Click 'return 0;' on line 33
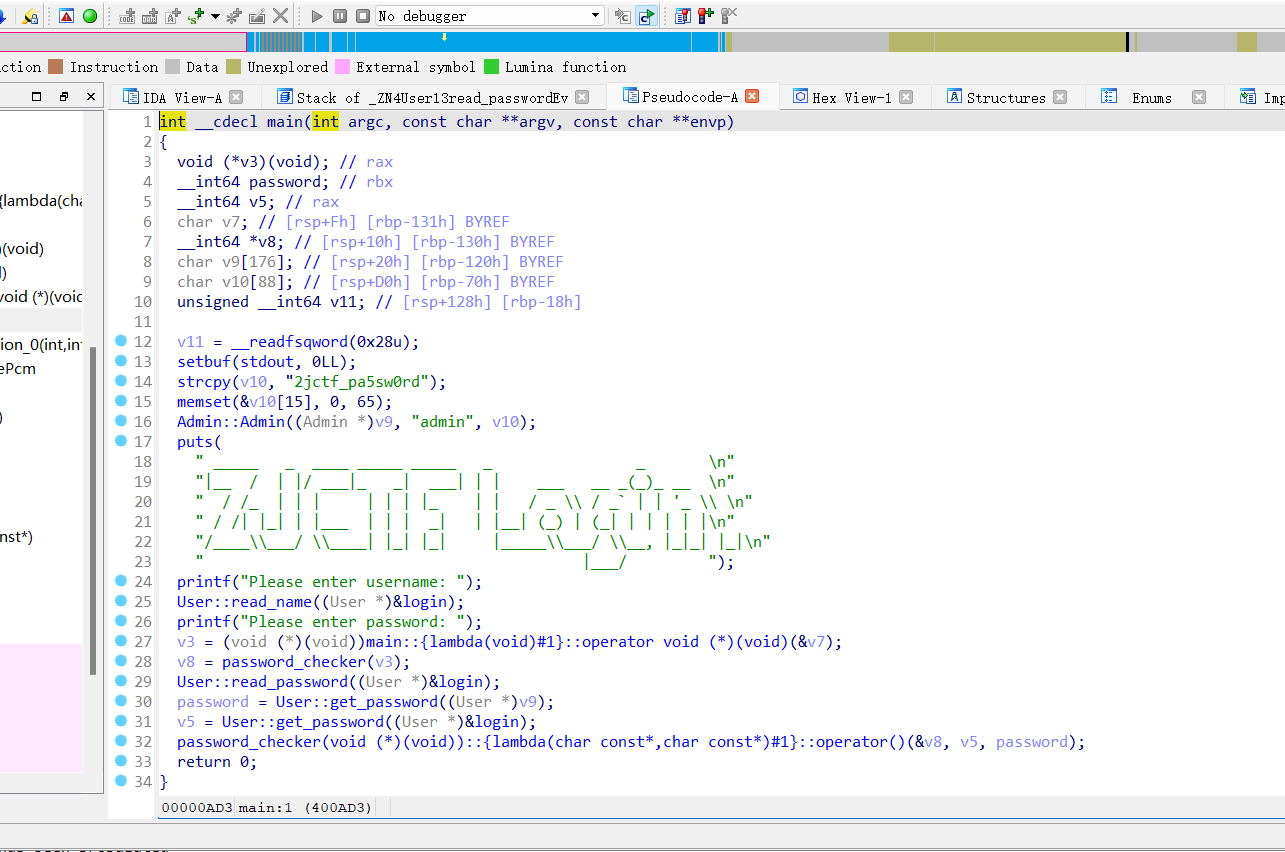 (217, 762)
